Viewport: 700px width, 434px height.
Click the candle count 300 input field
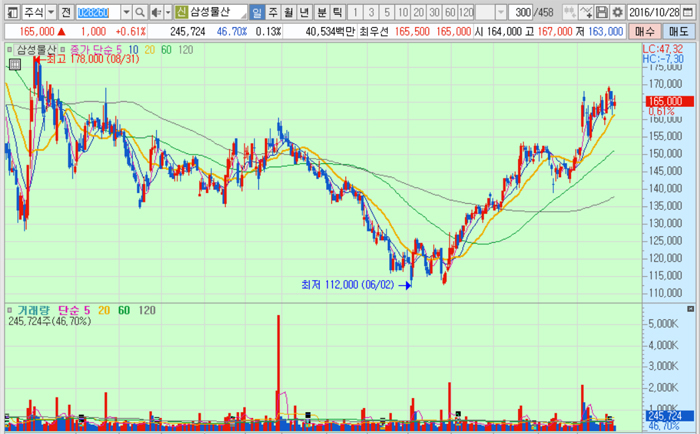click(x=521, y=12)
